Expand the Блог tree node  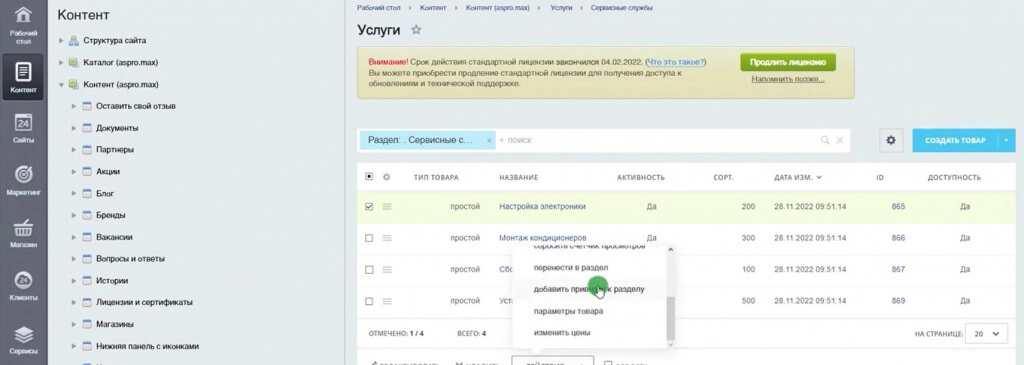[x=74, y=193]
